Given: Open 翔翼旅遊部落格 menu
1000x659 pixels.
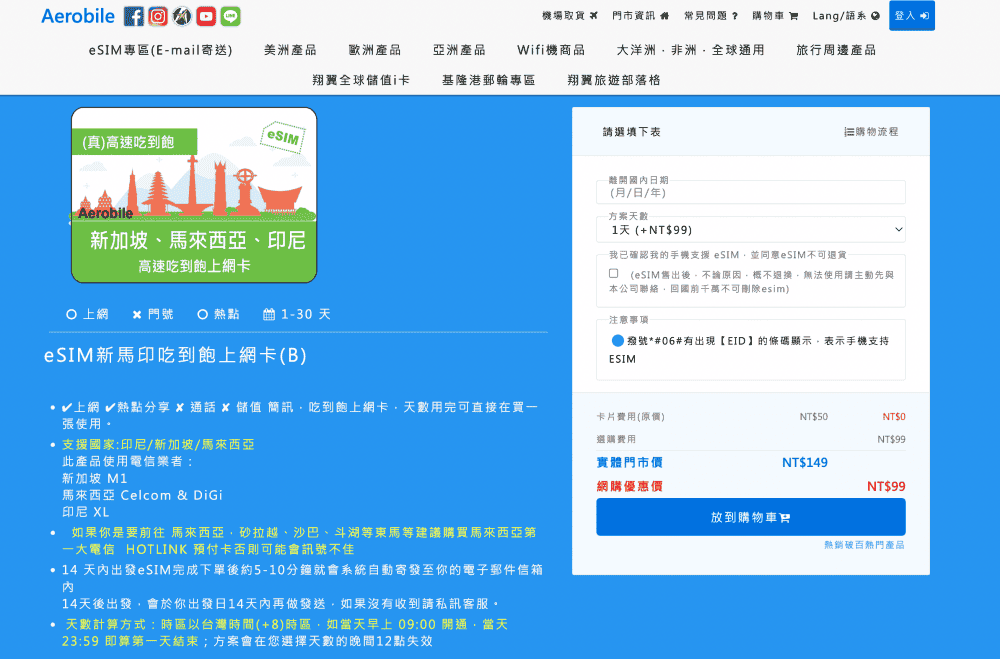Looking at the screenshot, I should [614, 80].
